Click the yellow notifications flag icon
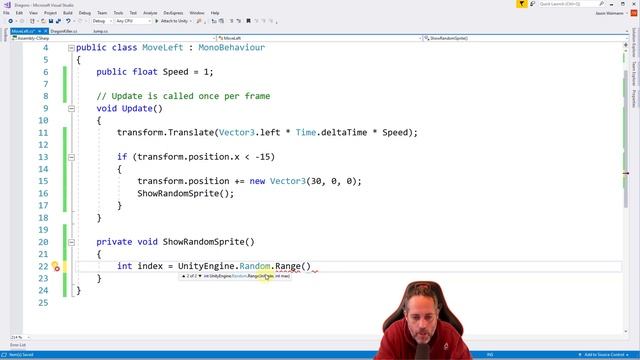This screenshot has width=640, height=360. pyautogui.click(x=522, y=4)
